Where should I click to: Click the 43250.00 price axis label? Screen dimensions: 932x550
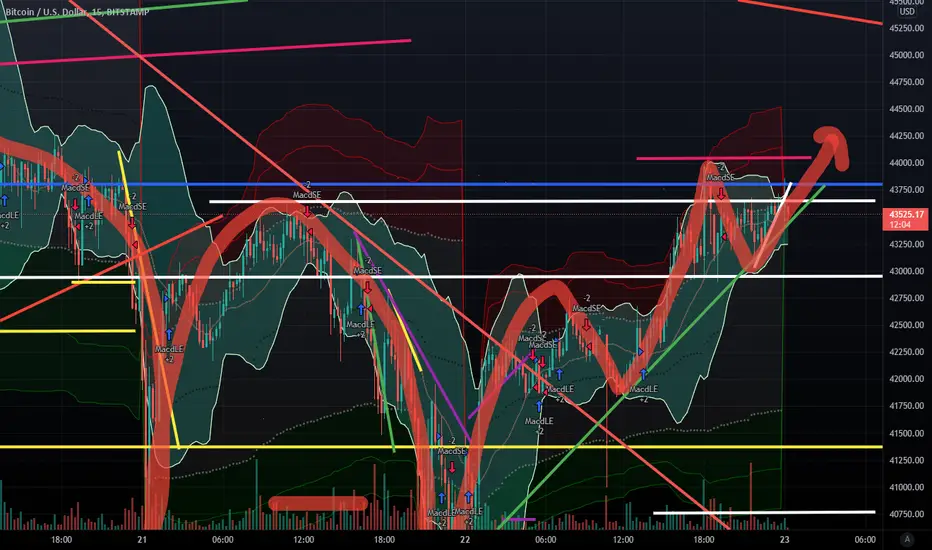tap(906, 244)
